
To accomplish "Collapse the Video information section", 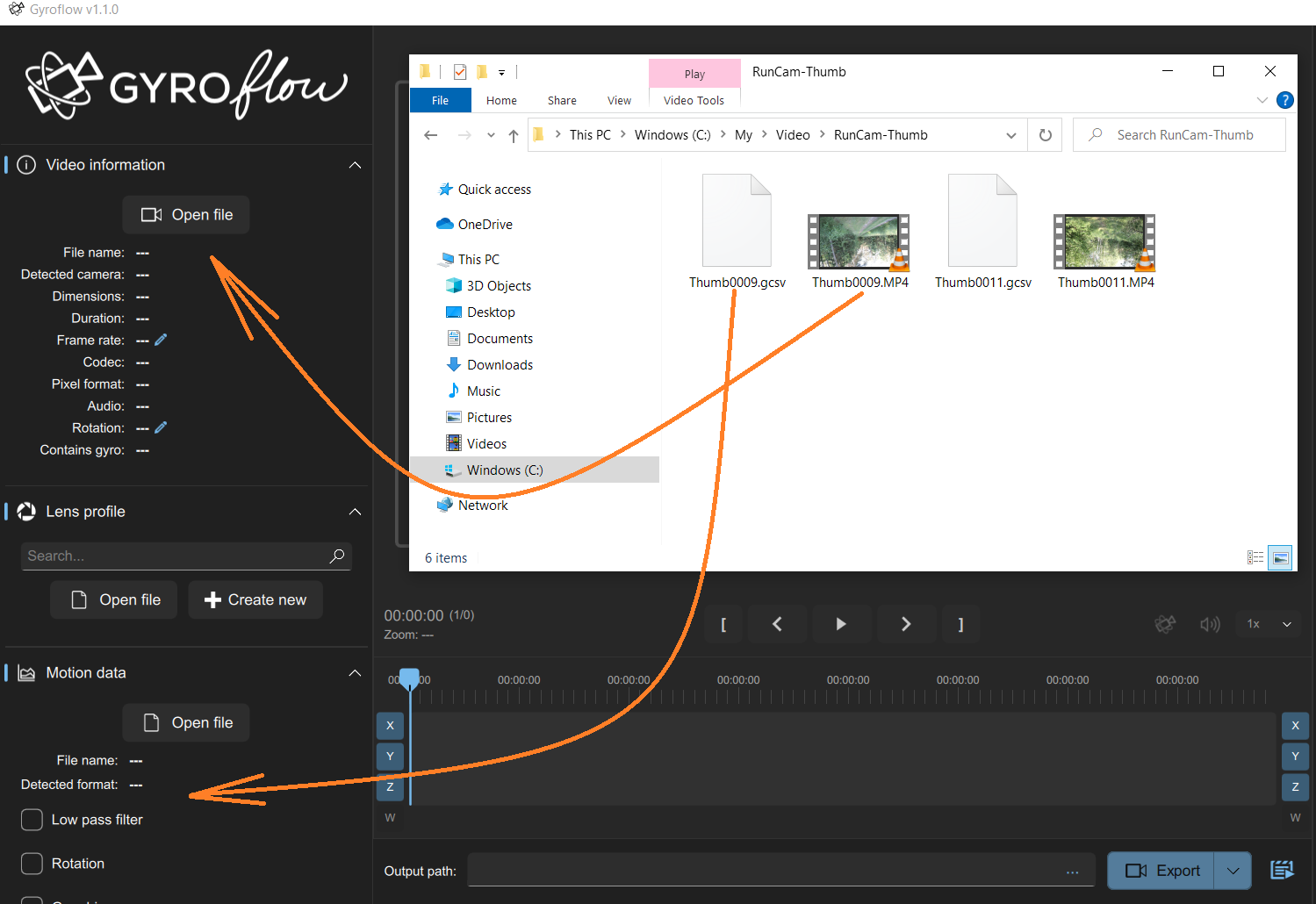I will 355,165.
